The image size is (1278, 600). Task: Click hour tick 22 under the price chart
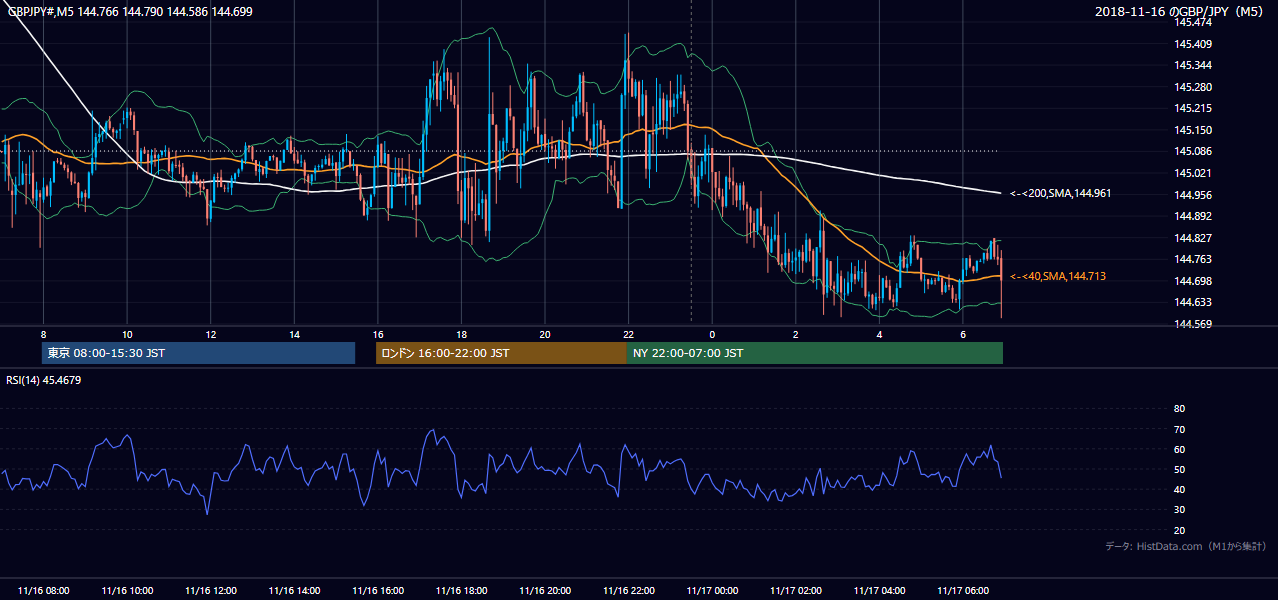point(628,334)
